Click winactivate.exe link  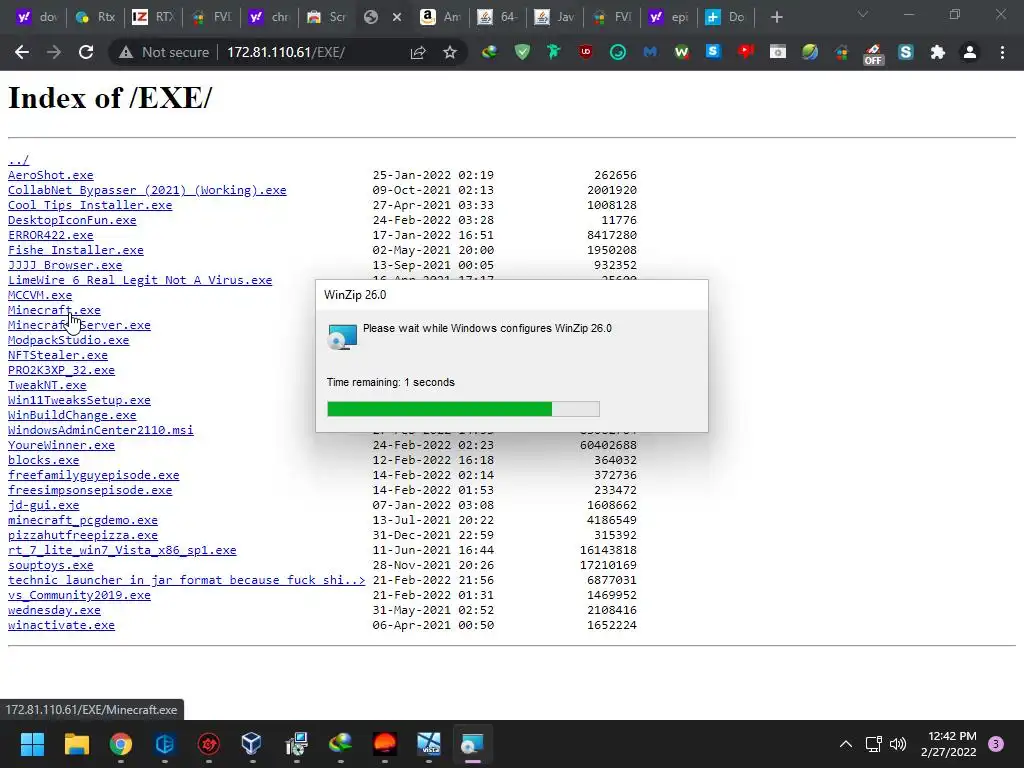pyautogui.click(x=61, y=626)
